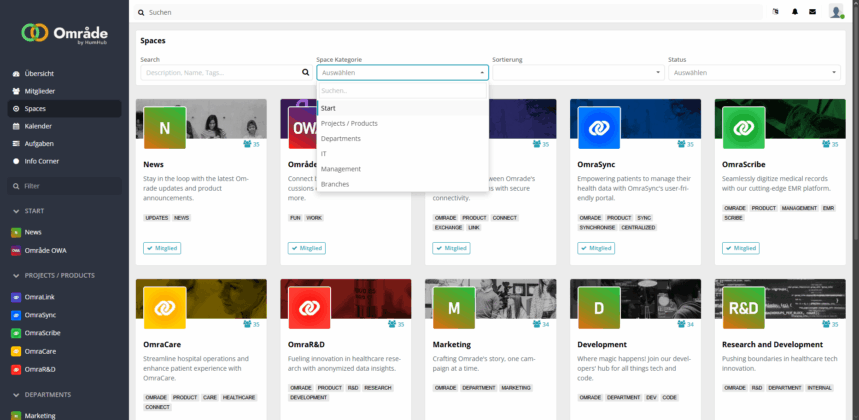The width and height of the screenshot is (859, 420).
Task: Open the user profile avatar menu
Action: [x=836, y=11]
